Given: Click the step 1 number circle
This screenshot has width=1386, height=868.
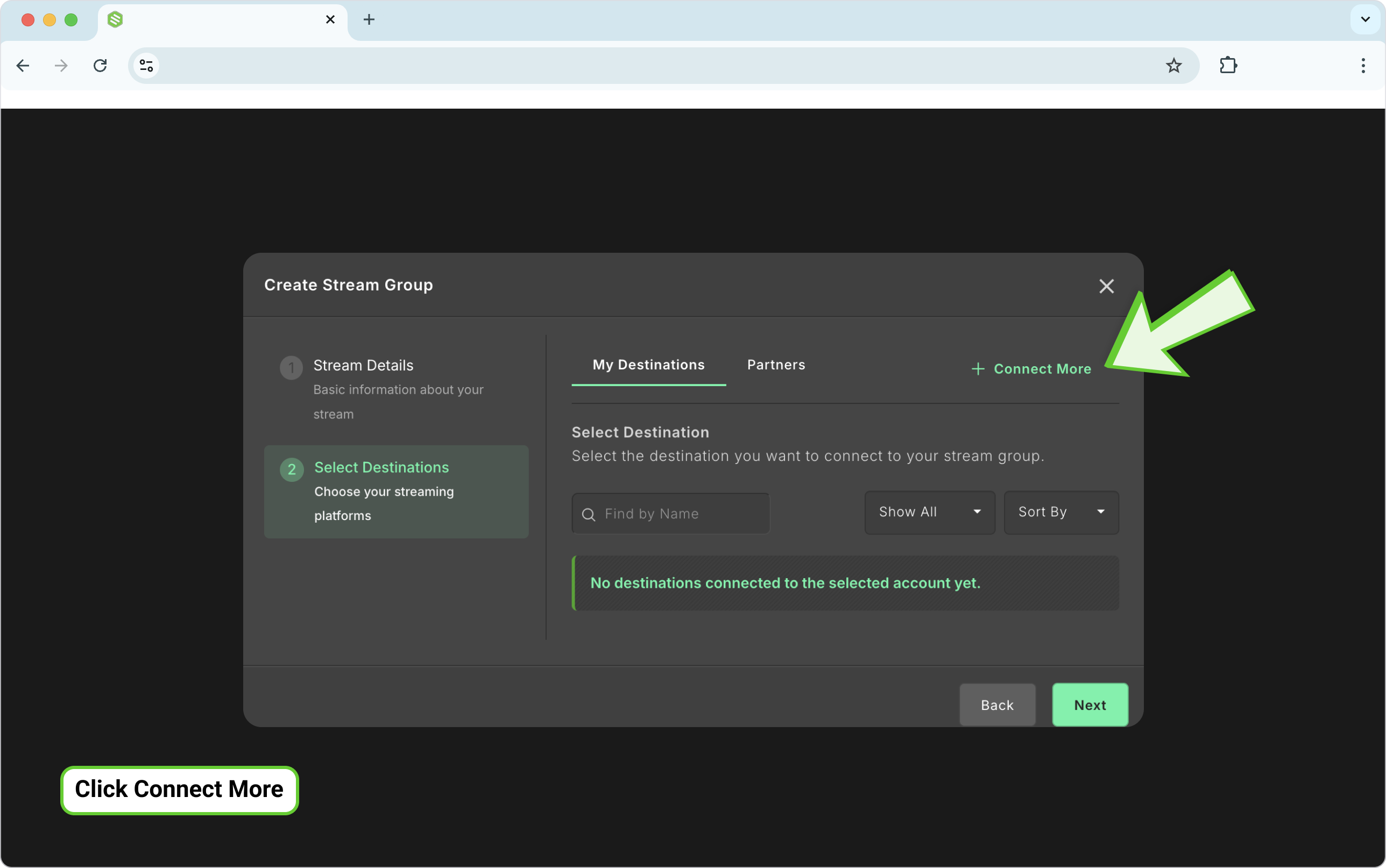Looking at the screenshot, I should pos(291,367).
